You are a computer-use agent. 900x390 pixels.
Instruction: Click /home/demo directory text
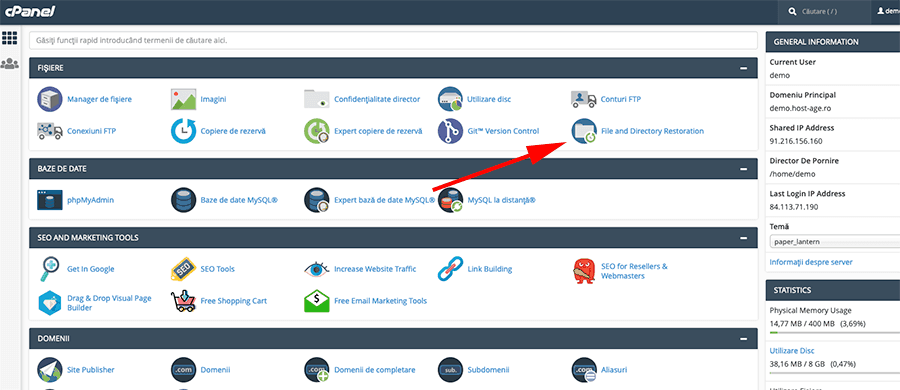[793, 173]
